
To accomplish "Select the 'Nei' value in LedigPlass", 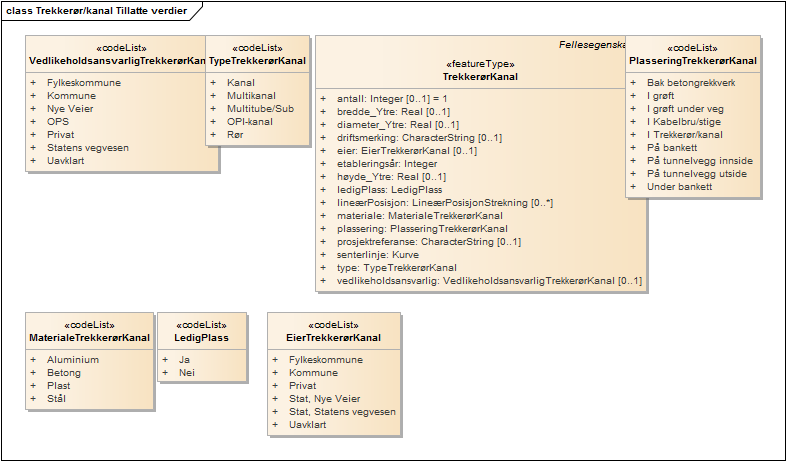I will tap(184, 373).
